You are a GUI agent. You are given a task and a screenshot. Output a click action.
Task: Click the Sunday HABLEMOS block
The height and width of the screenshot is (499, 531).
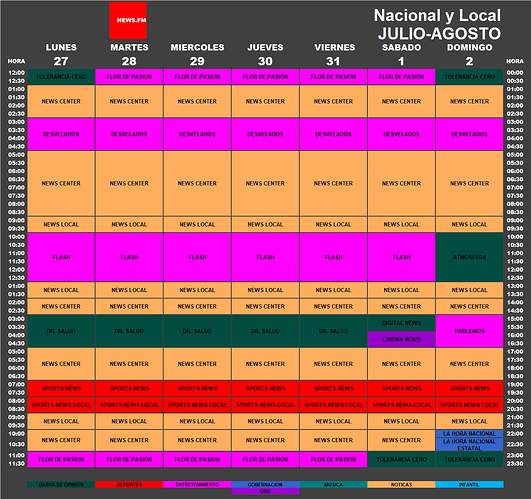pyautogui.click(x=469, y=331)
